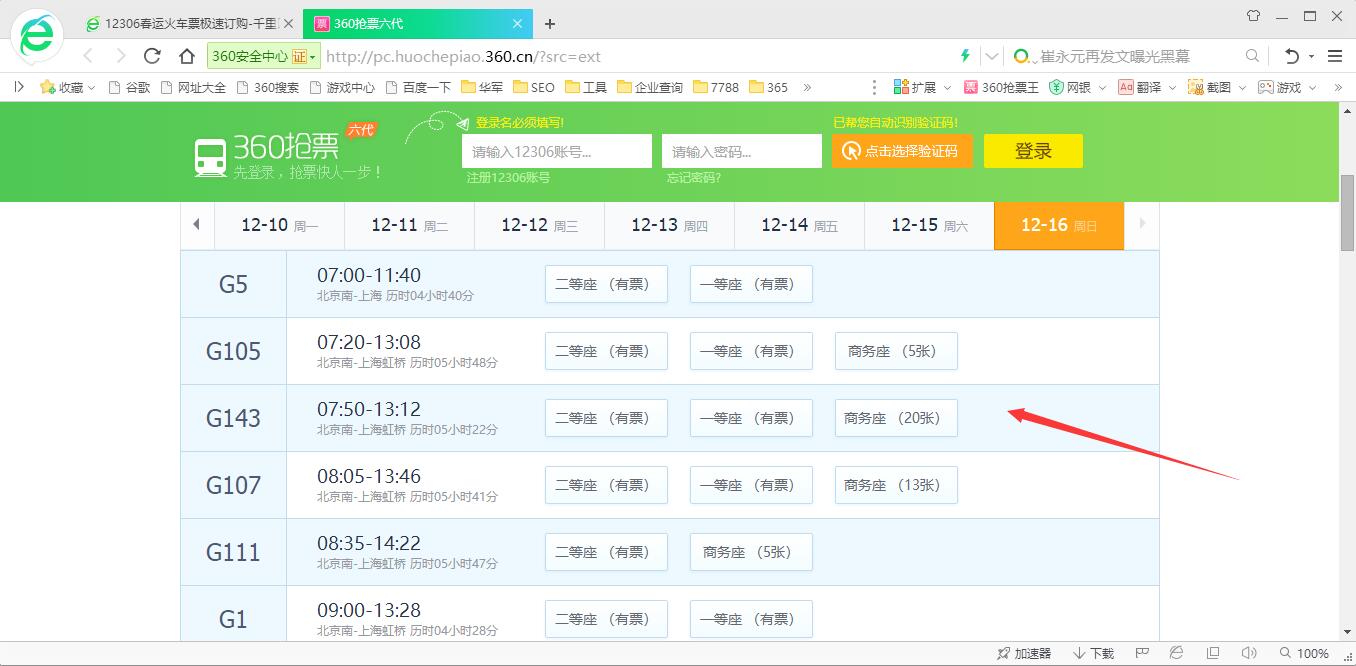Click the yellow 登录 login button
The height and width of the screenshot is (666, 1356).
point(1032,151)
